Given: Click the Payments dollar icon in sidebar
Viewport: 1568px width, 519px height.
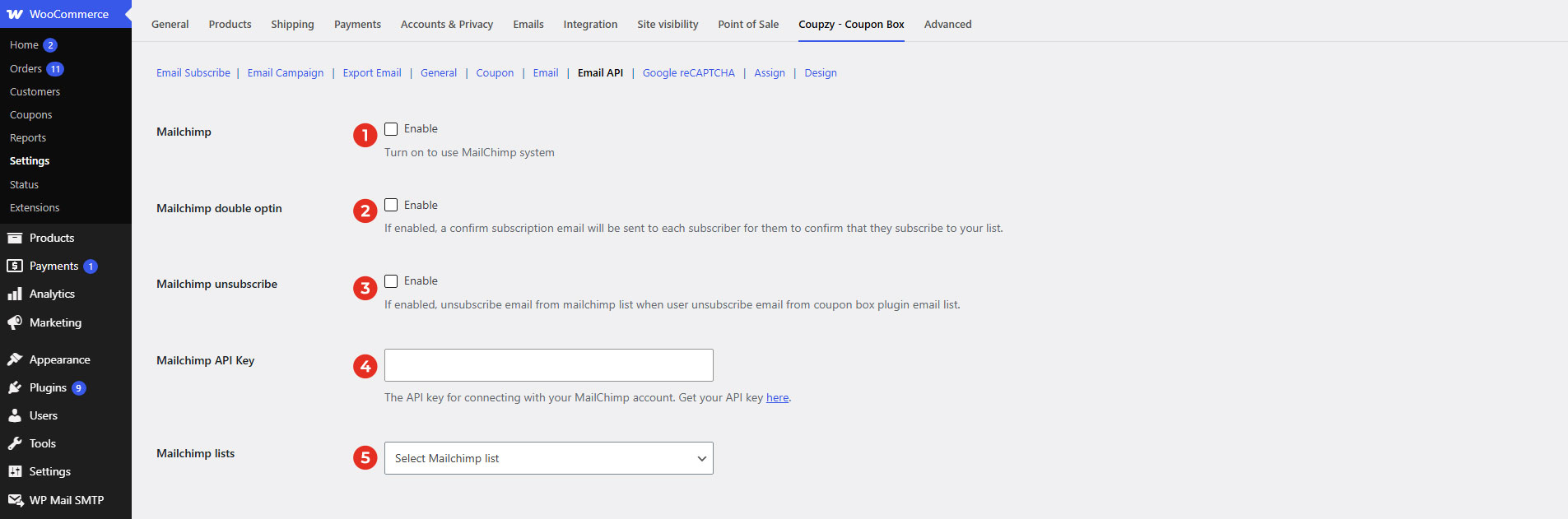Looking at the screenshot, I should [15, 266].
